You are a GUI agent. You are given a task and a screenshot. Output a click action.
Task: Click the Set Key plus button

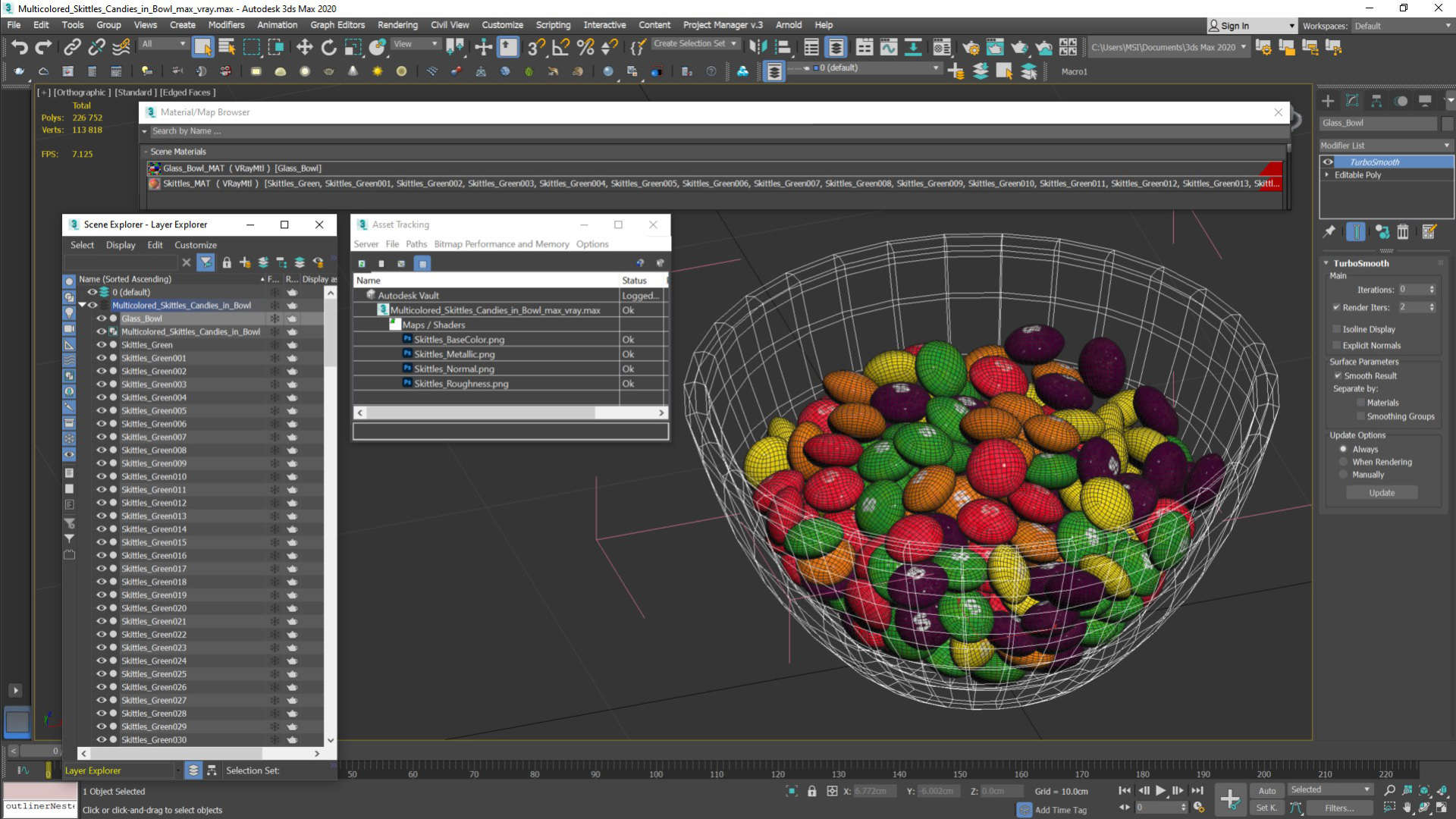1230,799
